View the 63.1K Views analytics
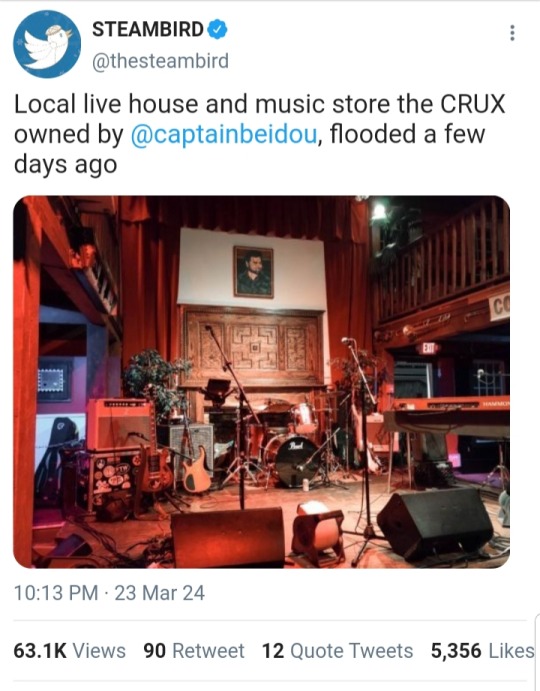The width and height of the screenshot is (540, 691). pos(70,651)
